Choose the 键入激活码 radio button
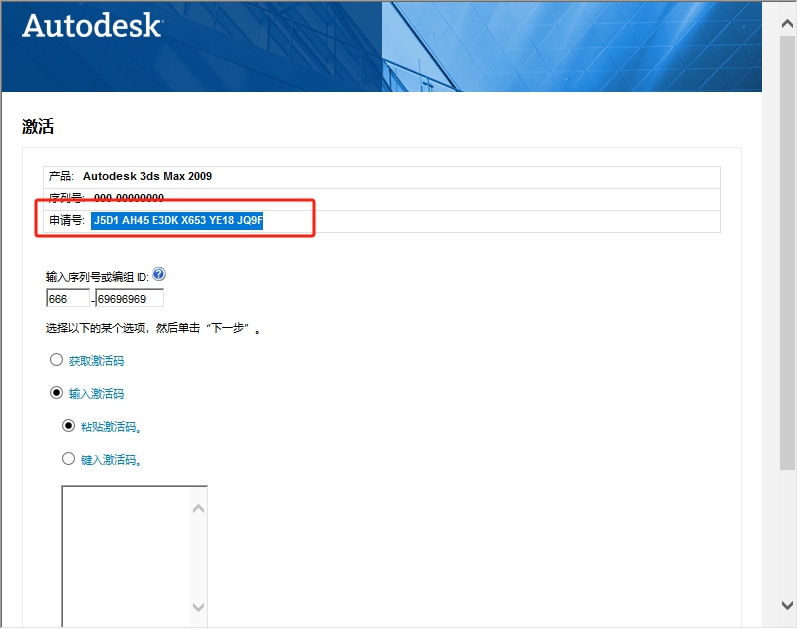The width and height of the screenshot is (798, 629). (x=68, y=459)
